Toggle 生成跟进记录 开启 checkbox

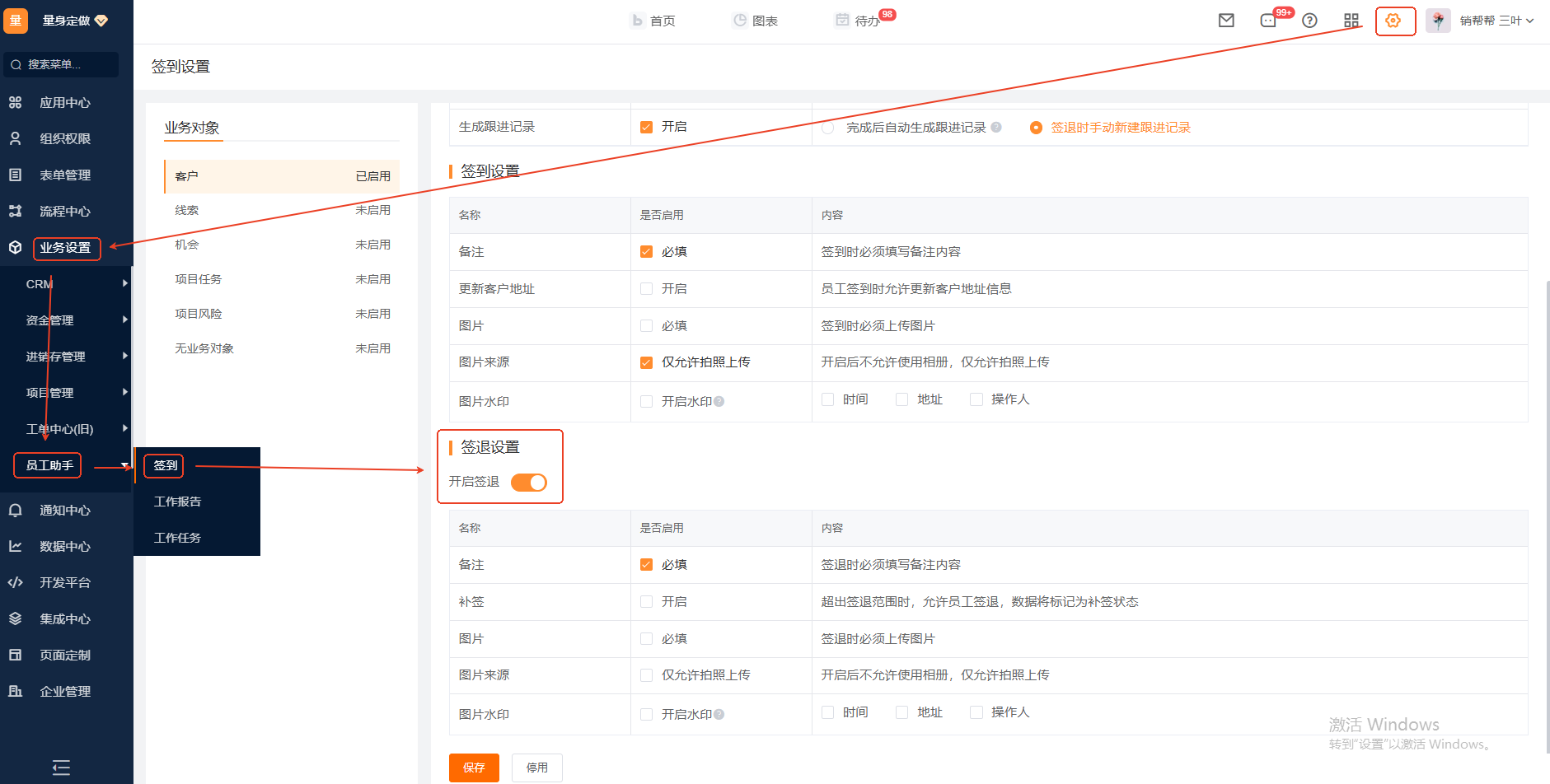pyautogui.click(x=646, y=127)
